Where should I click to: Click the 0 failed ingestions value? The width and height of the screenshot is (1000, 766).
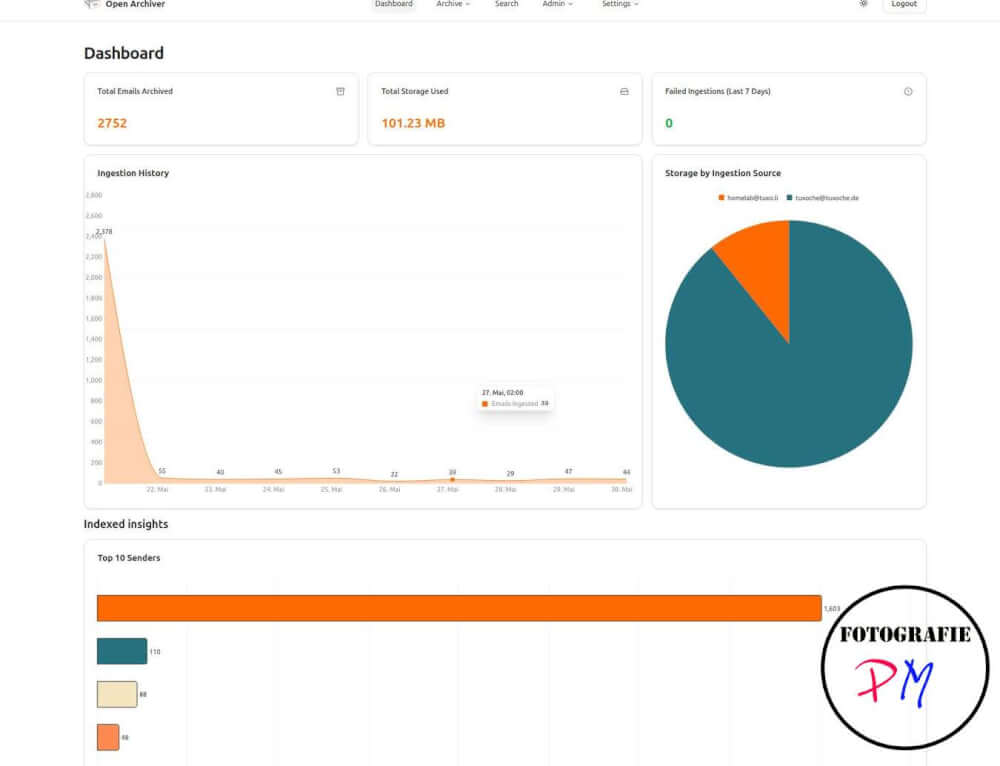tap(669, 123)
